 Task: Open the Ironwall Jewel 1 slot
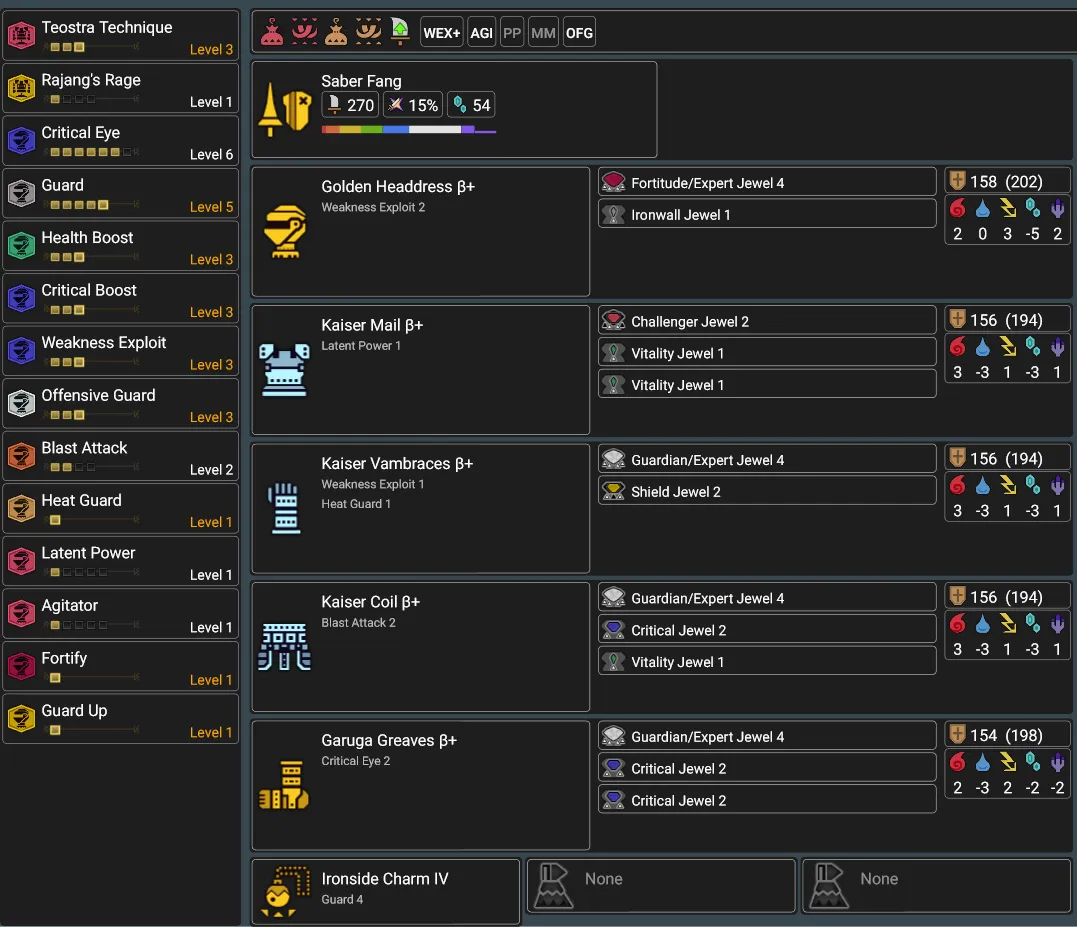[767, 214]
